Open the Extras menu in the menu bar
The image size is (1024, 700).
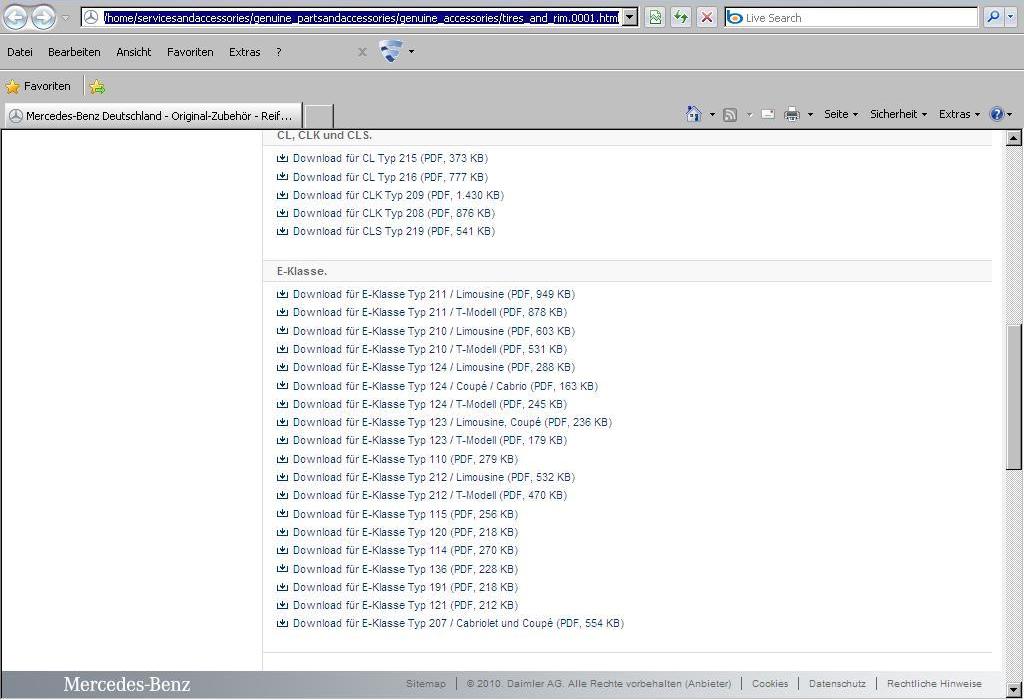click(245, 52)
